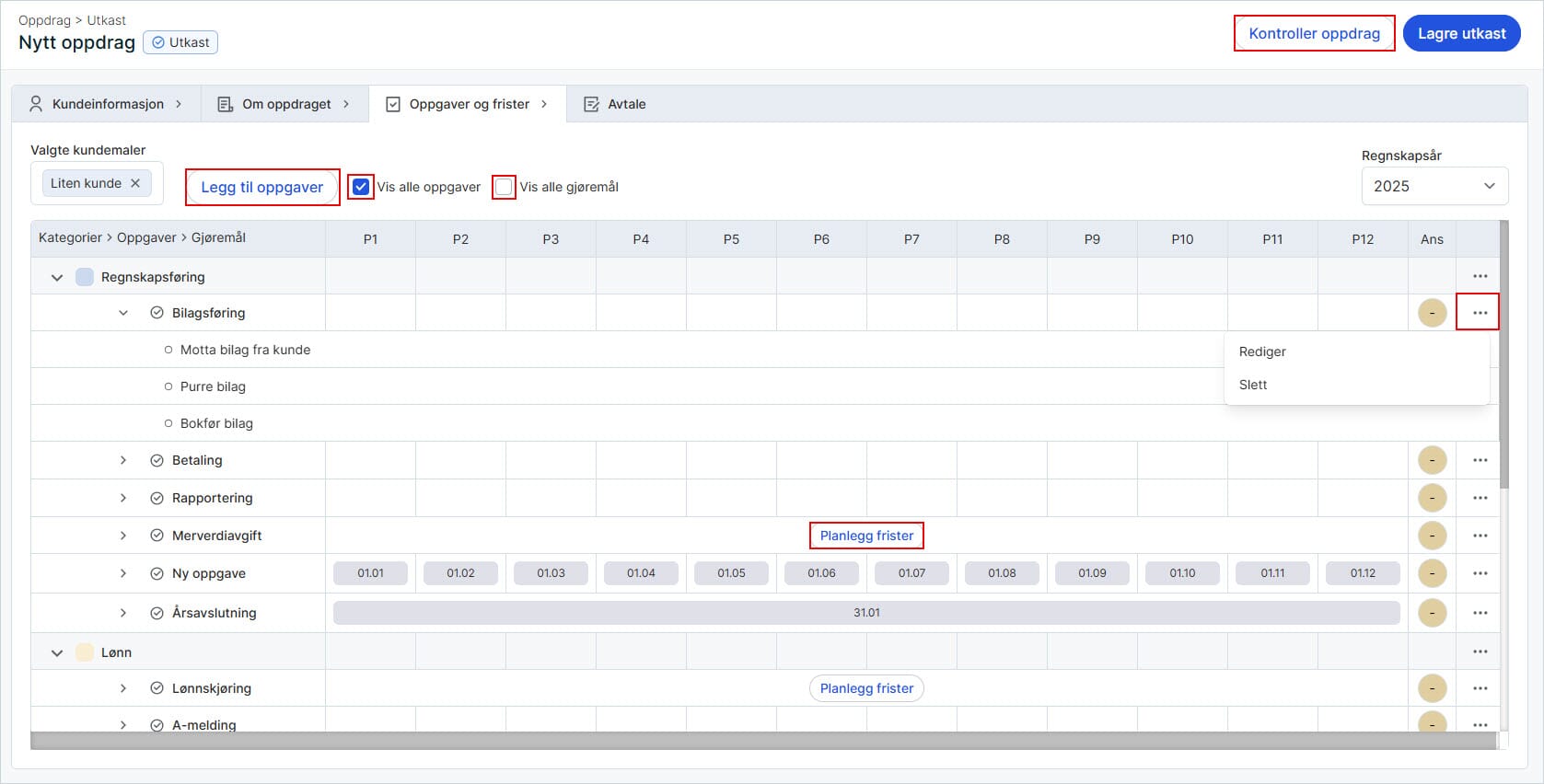
Task: Open three-dot menu for Regnskapsføring category
Action: point(1479,276)
